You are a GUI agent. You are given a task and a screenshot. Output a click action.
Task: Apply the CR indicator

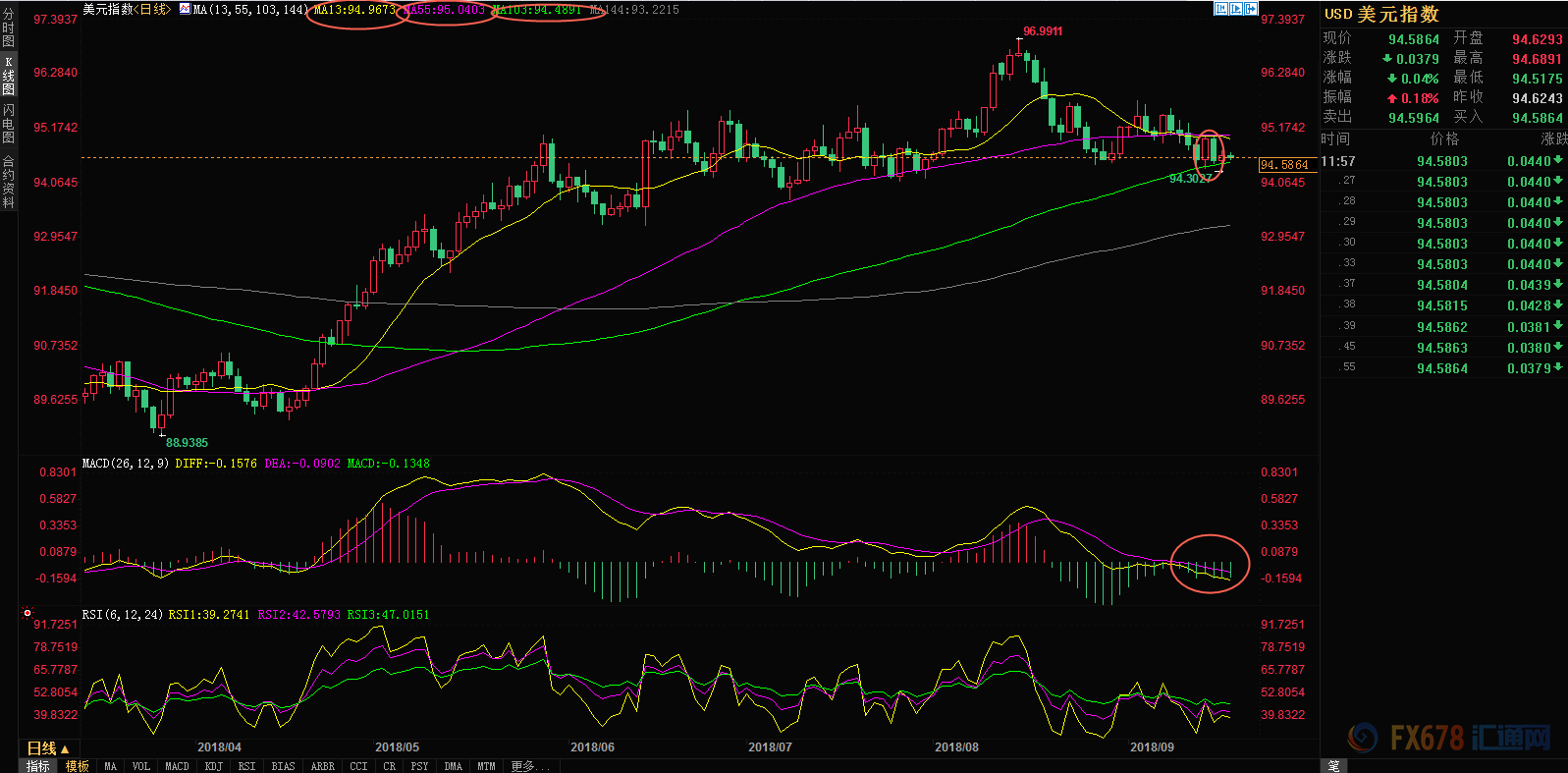tap(389, 766)
